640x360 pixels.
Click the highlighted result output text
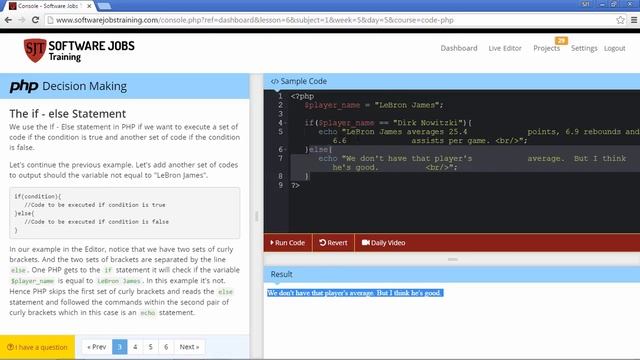pyautogui.click(x=355, y=293)
